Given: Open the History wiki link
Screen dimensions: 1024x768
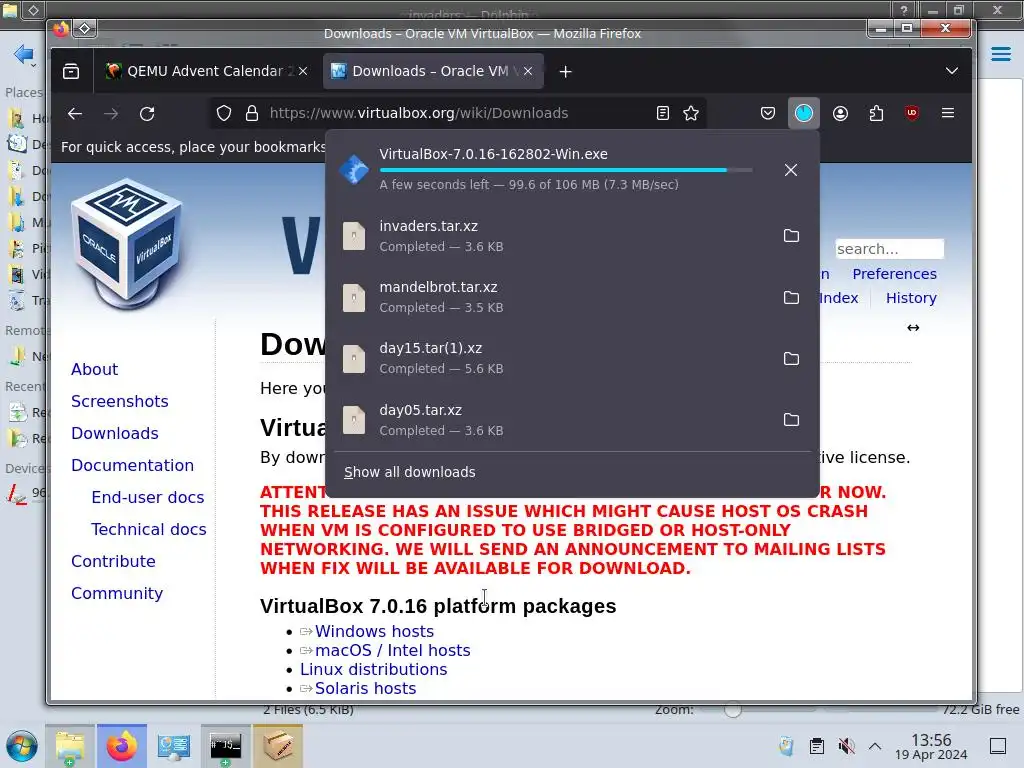Looking at the screenshot, I should [911, 298].
